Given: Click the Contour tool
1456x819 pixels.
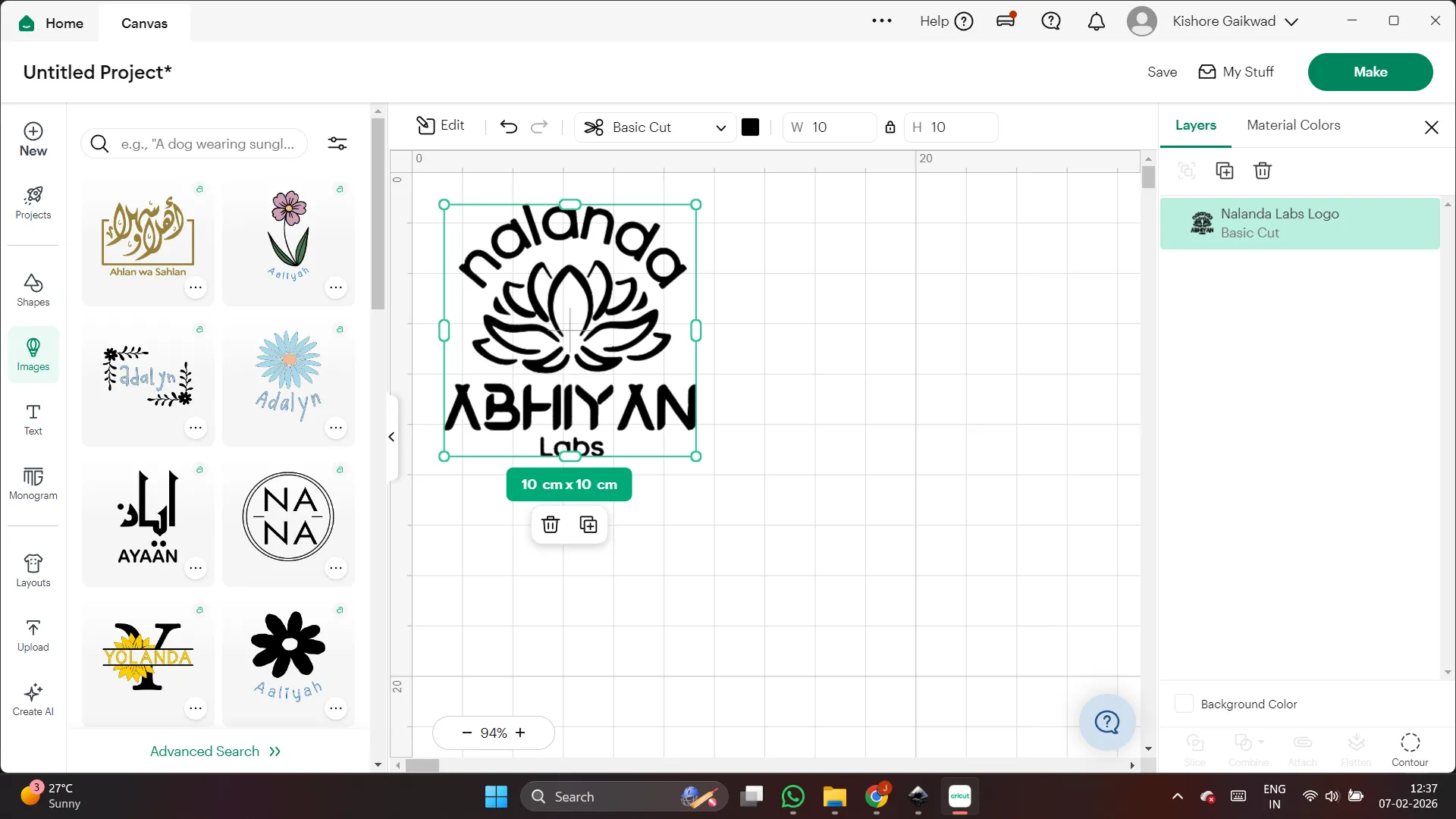Looking at the screenshot, I should pyautogui.click(x=1409, y=748).
